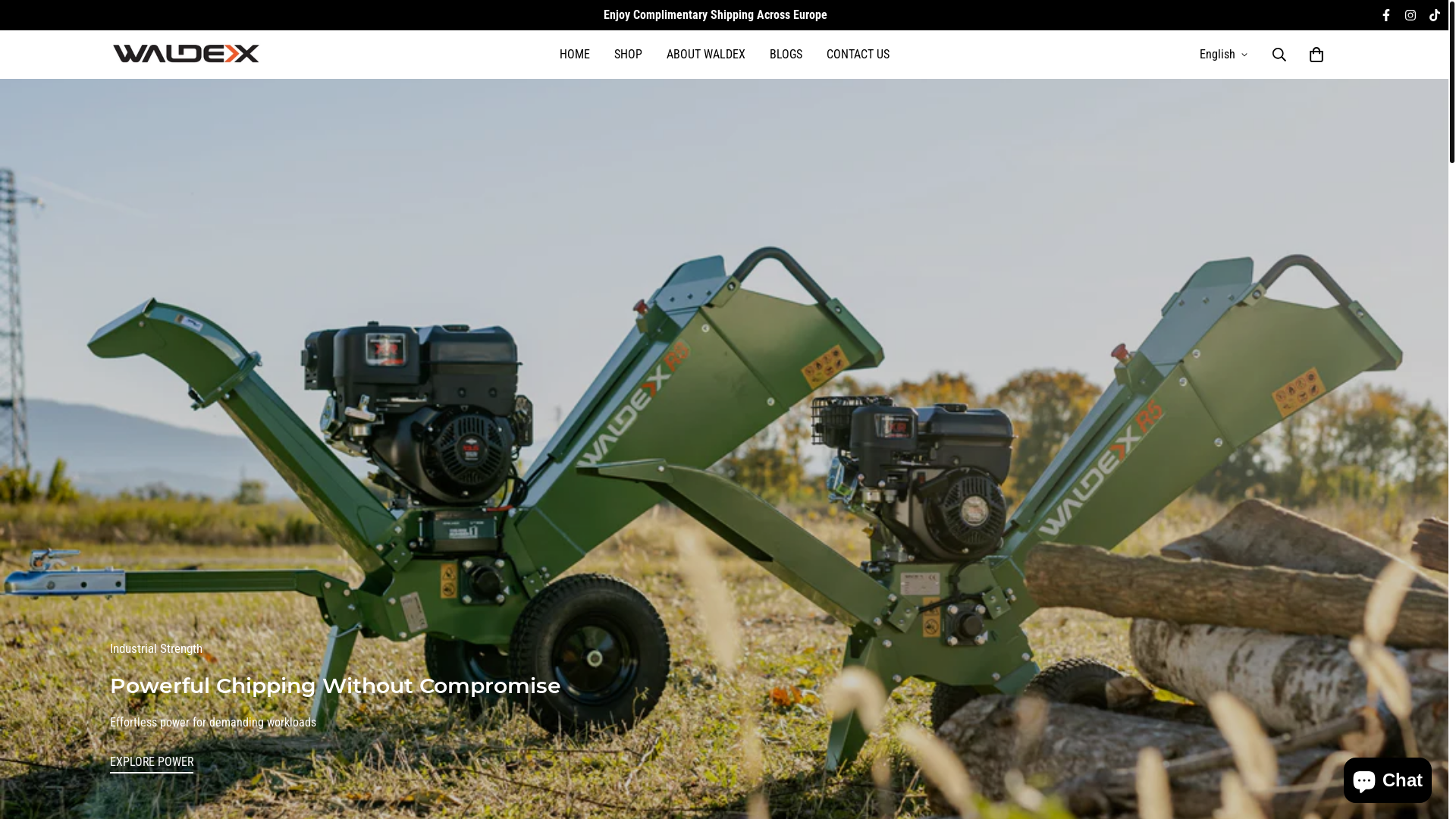Open the CONTACT US menu item
Viewport: 1456px width, 819px height.
click(858, 55)
